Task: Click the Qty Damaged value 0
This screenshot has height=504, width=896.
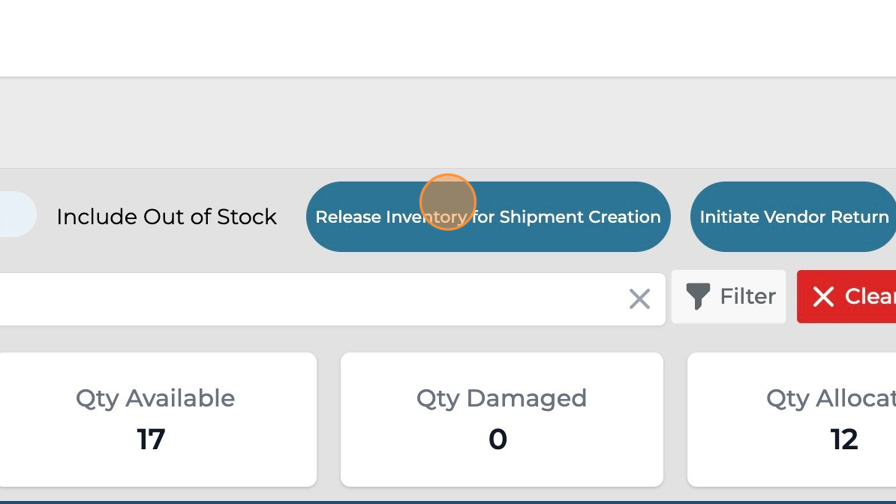Action: 498,440
